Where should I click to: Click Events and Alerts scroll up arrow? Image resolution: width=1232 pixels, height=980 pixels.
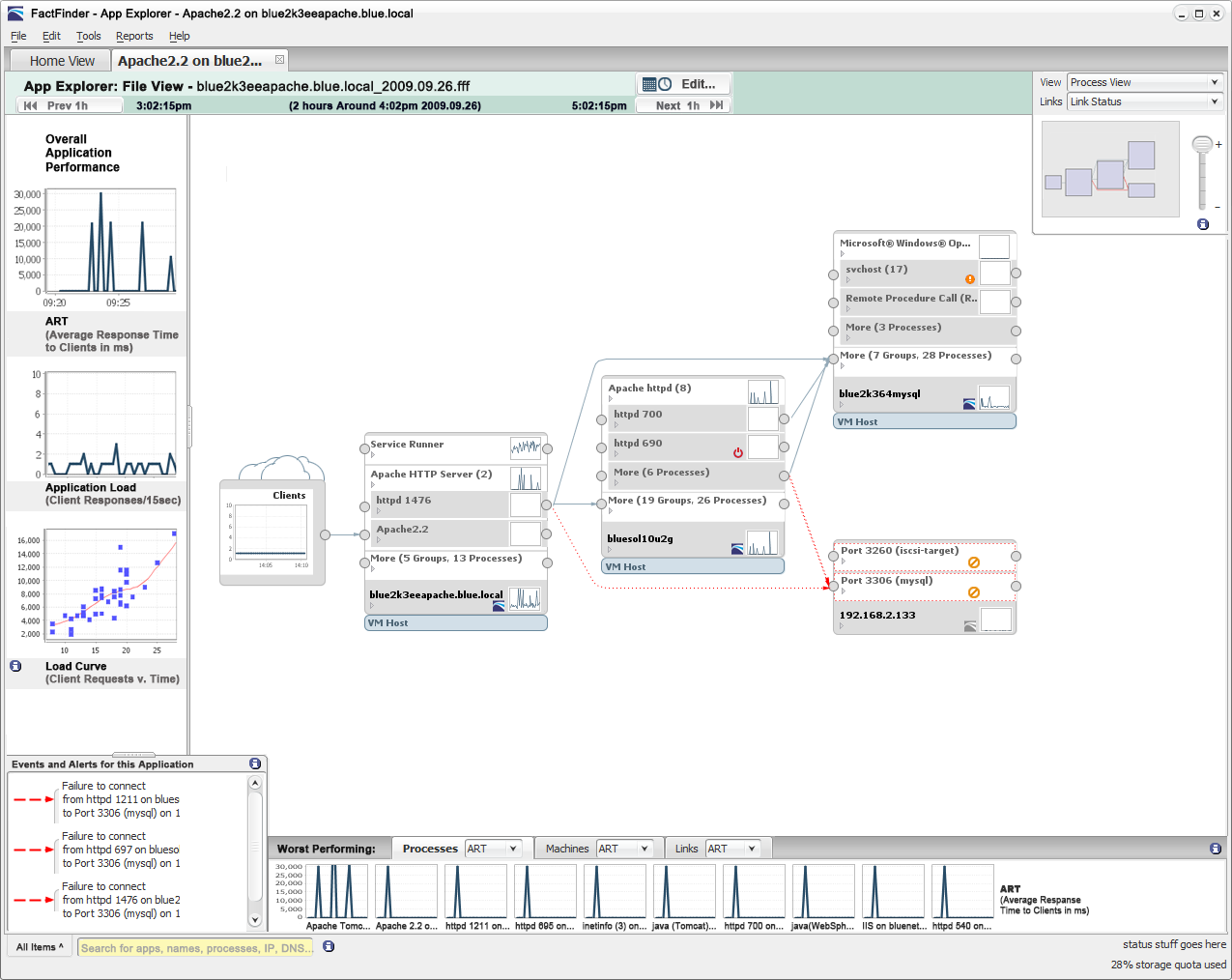click(255, 784)
